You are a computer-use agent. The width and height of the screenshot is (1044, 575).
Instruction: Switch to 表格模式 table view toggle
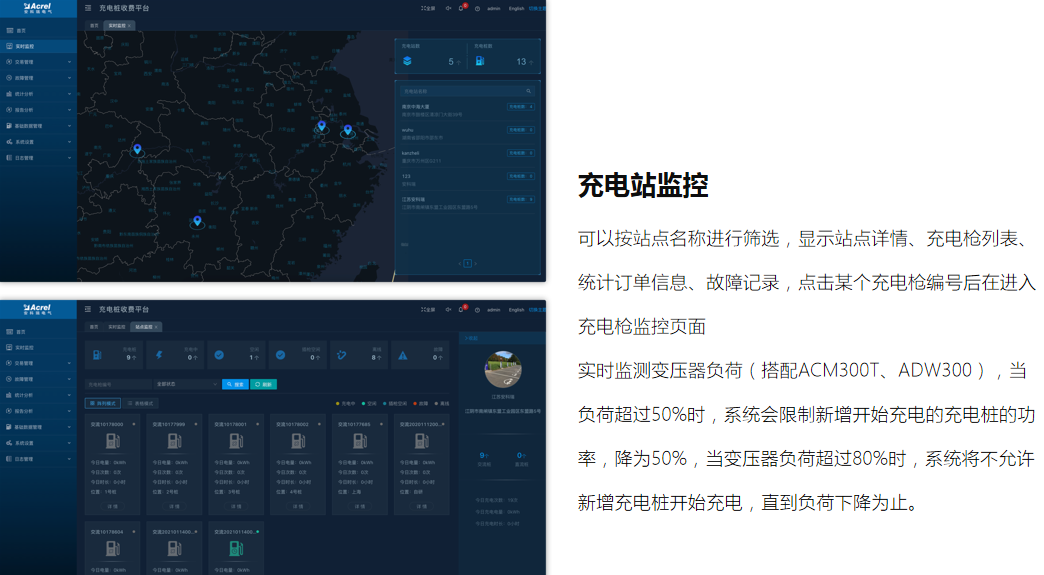pyautogui.click(x=140, y=403)
